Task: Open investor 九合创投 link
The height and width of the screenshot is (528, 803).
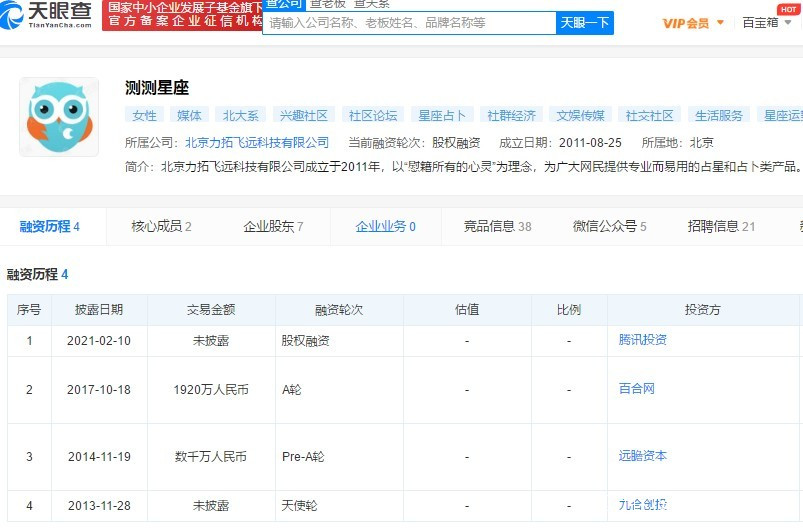Action: click(643, 504)
